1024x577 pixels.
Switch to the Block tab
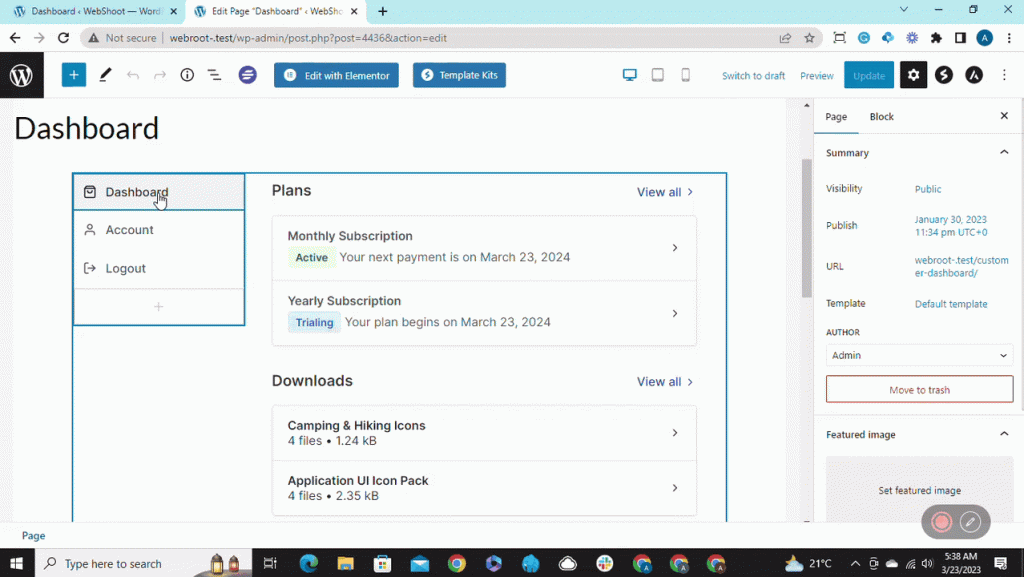click(x=881, y=116)
